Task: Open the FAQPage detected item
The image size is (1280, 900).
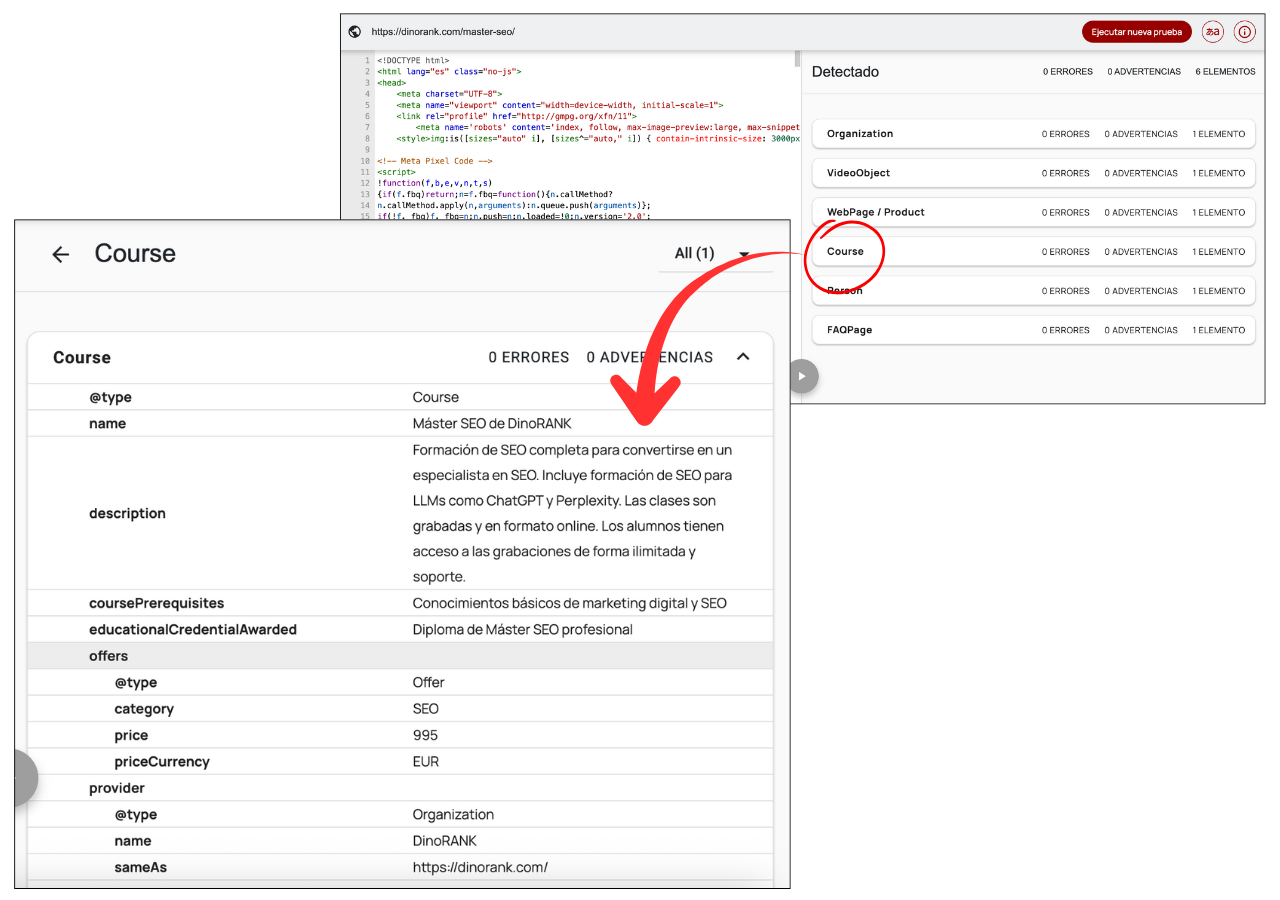Action: pyautogui.click(x=1032, y=330)
